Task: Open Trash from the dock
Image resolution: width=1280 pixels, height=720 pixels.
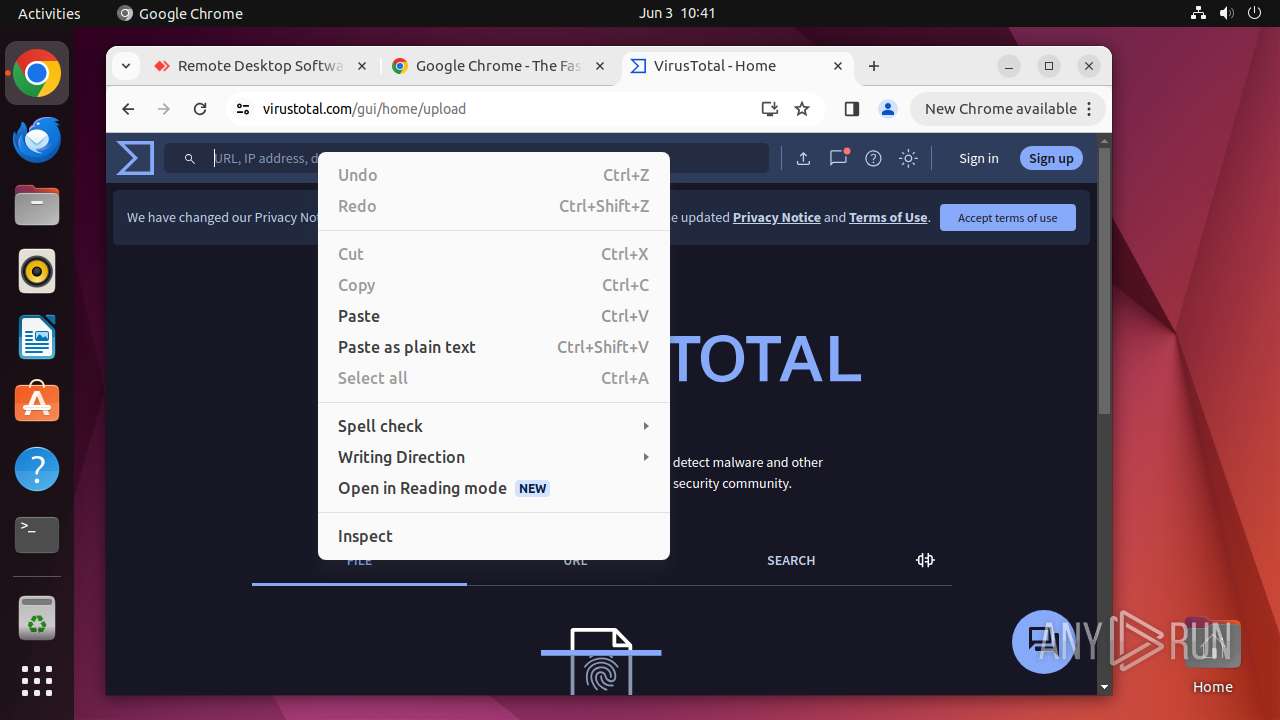Action: [x=37, y=619]
